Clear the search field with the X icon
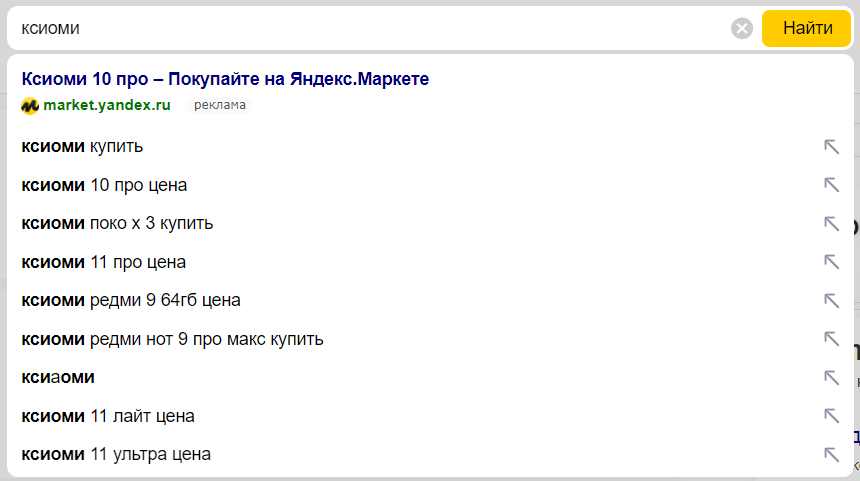Screen dimensions: 860x481 (742, 29)
